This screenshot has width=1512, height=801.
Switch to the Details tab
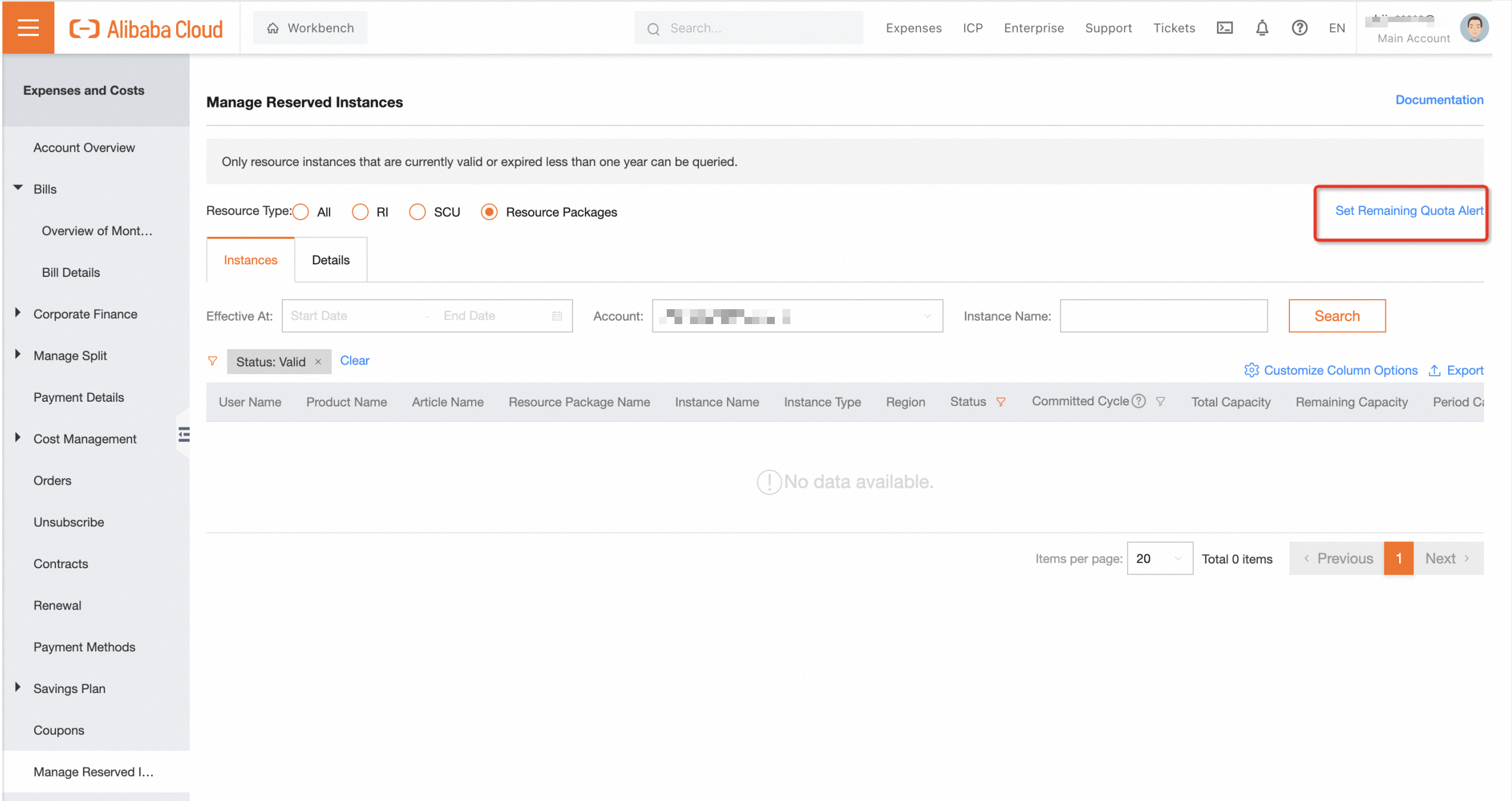tap(331, 260)
